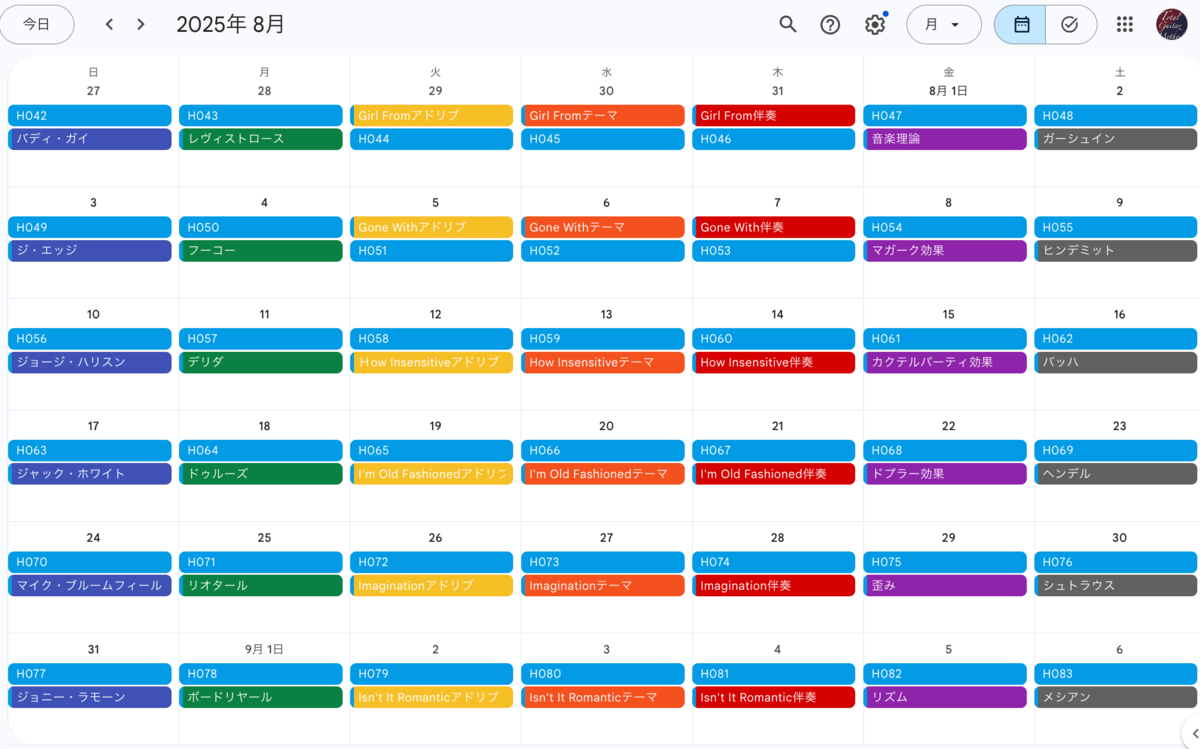Open the Imaginationアドリブ event
The image size is (1200, 749).
pos(432,586)
